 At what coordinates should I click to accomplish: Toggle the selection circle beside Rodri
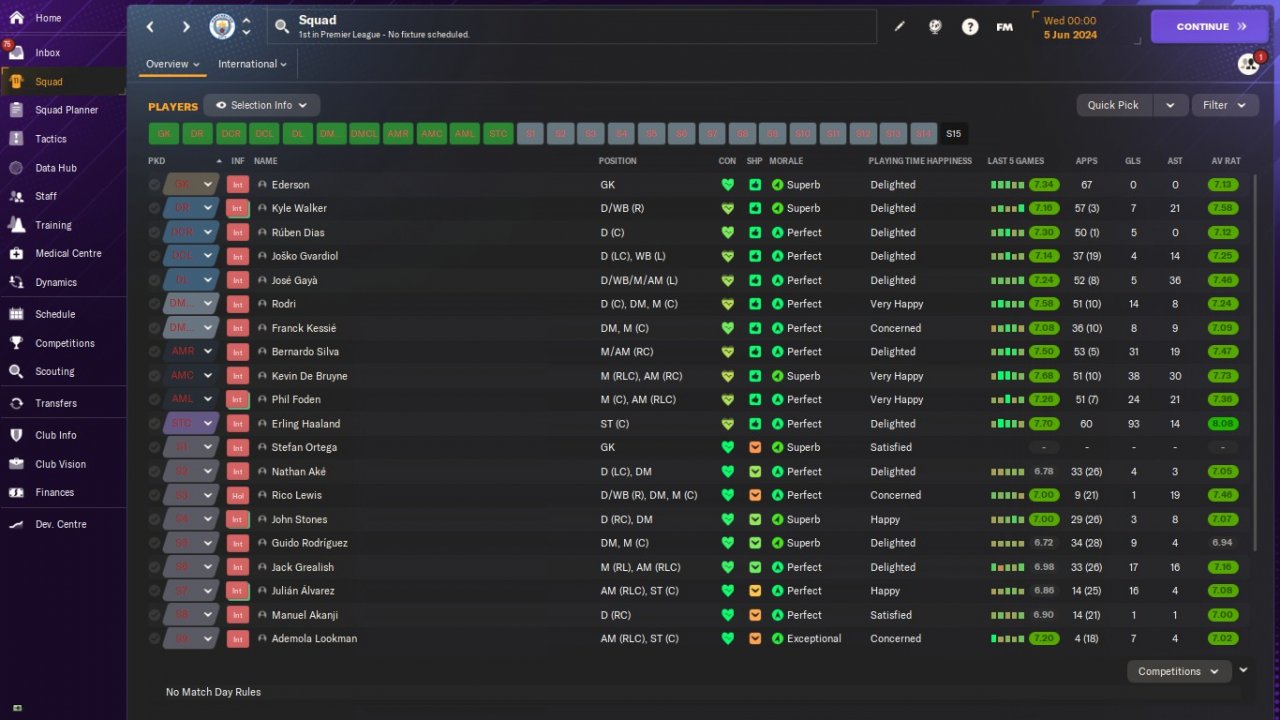click(154, 304)
